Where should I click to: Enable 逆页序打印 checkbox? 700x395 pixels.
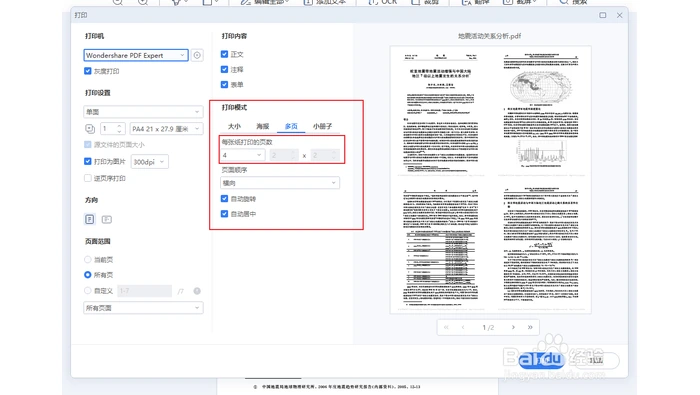click(88, 178)
